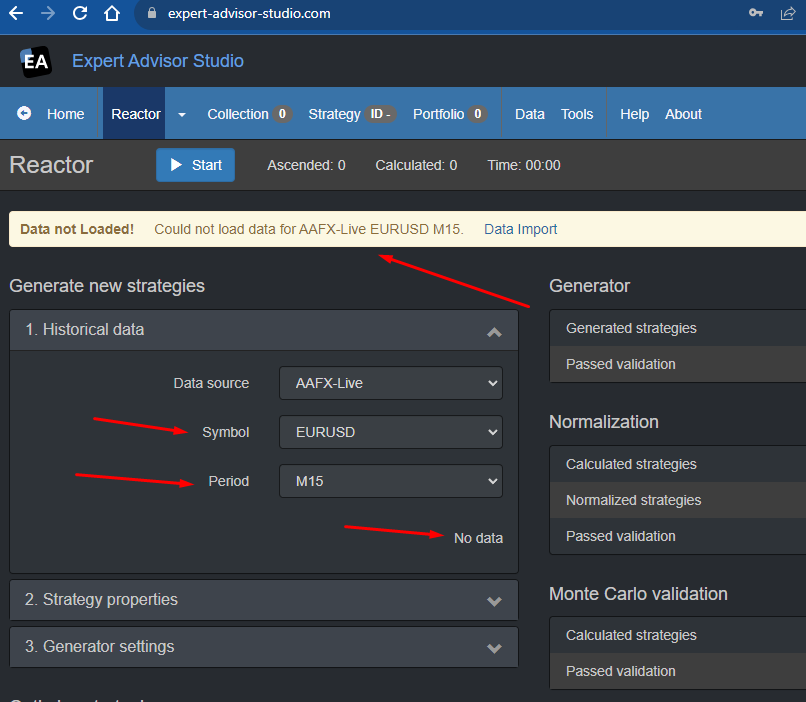Reload the page with the refresh icon
Screen dimensions: 806x702
tap(80, 13)
